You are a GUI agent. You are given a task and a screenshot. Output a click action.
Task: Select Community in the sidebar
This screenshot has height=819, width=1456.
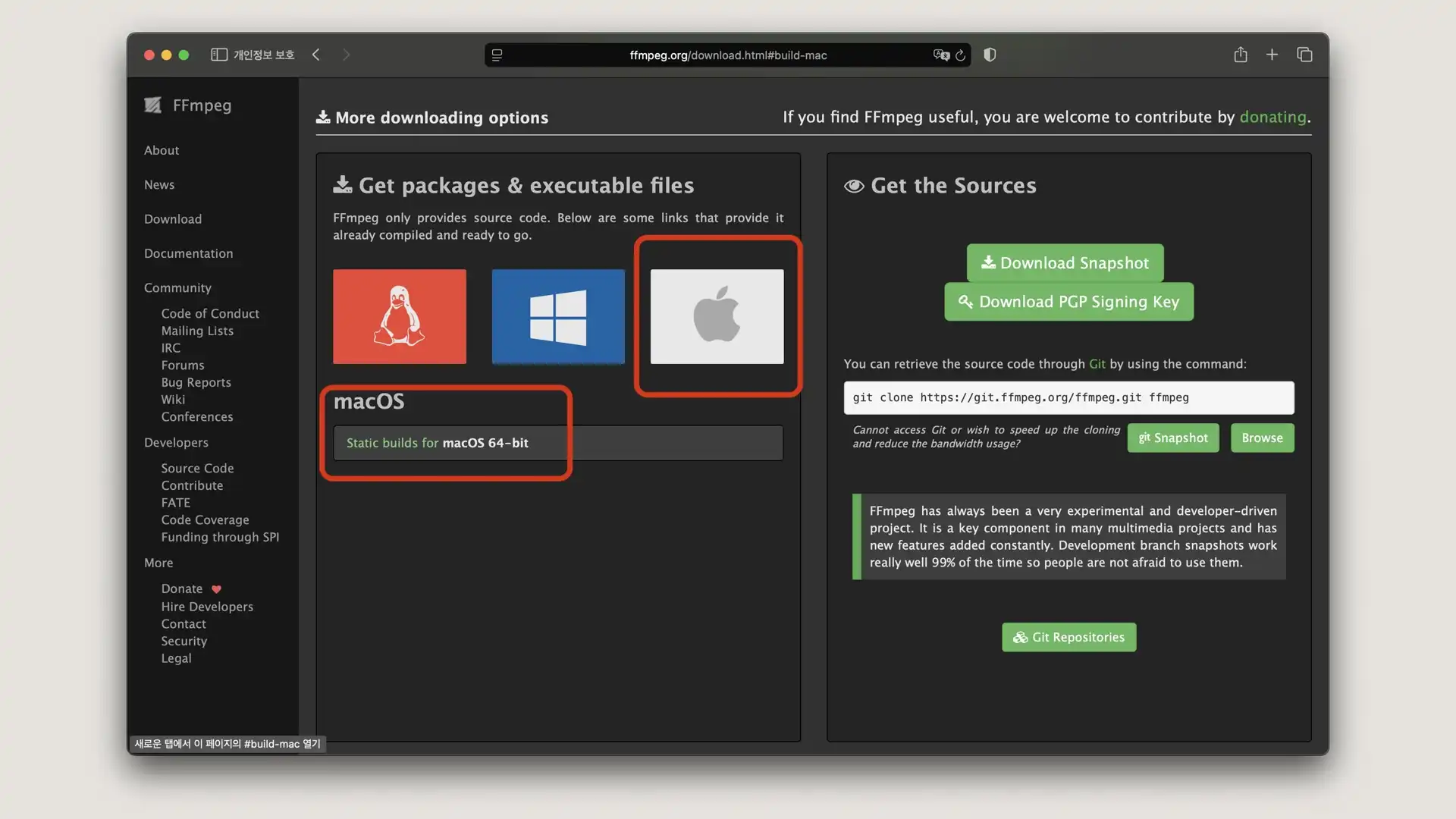pyautogui.click(x=177, y=288)
